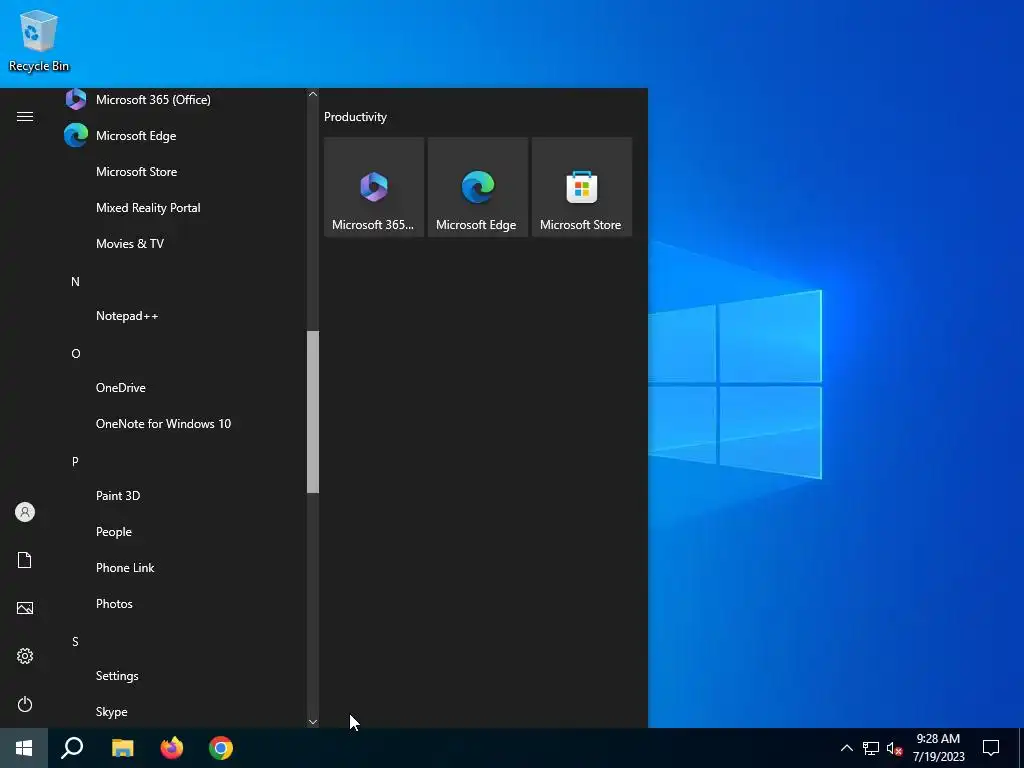Select the Recycle Bin desktop icon
This screenshot has width=1024, height=768.
point(39,40)
